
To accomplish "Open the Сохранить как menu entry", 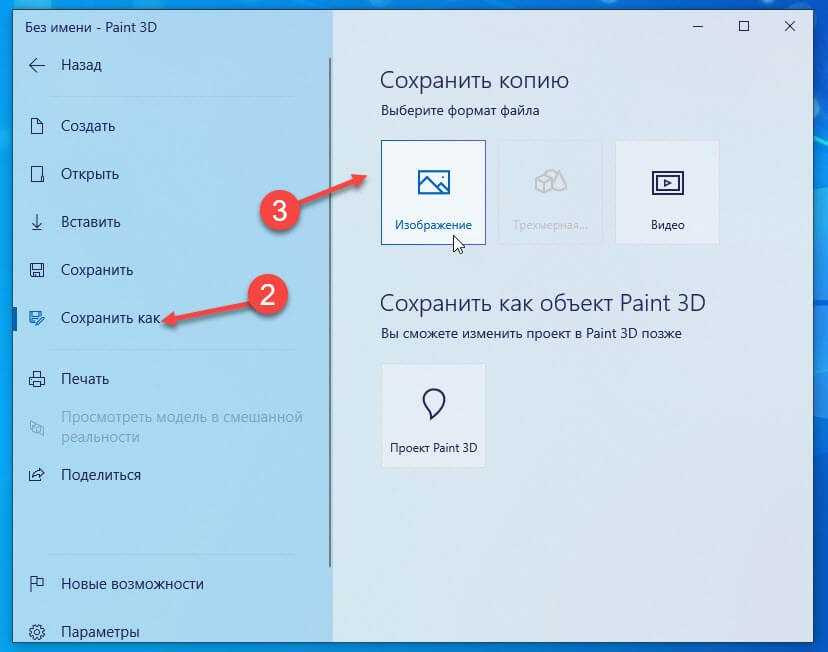I will [x=110, y=318].
